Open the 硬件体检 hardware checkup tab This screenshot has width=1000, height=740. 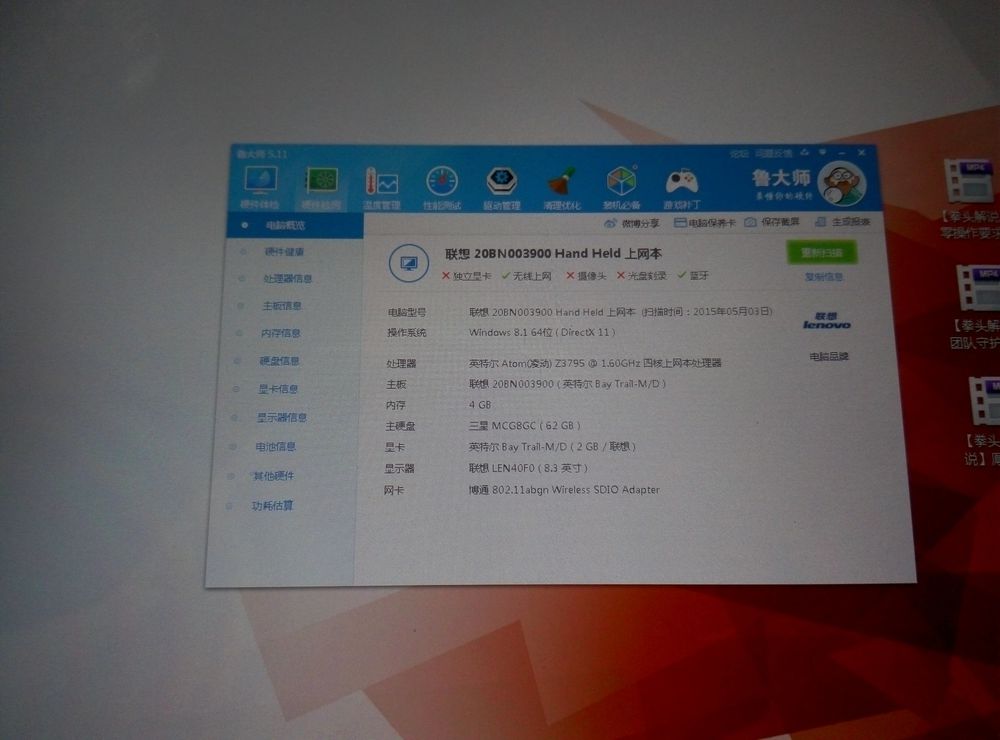click(260, 187)
